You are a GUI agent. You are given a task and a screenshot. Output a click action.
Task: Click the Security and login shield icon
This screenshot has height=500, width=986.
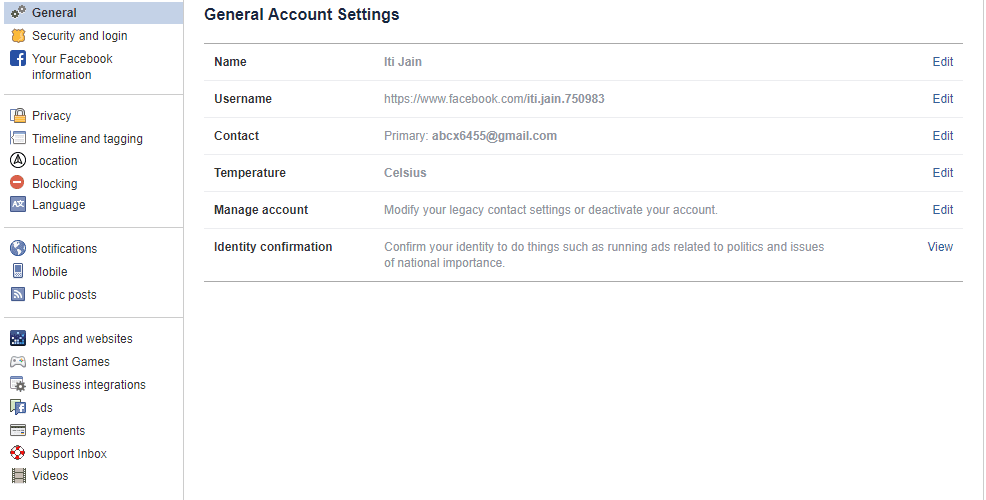pos(18,35)
